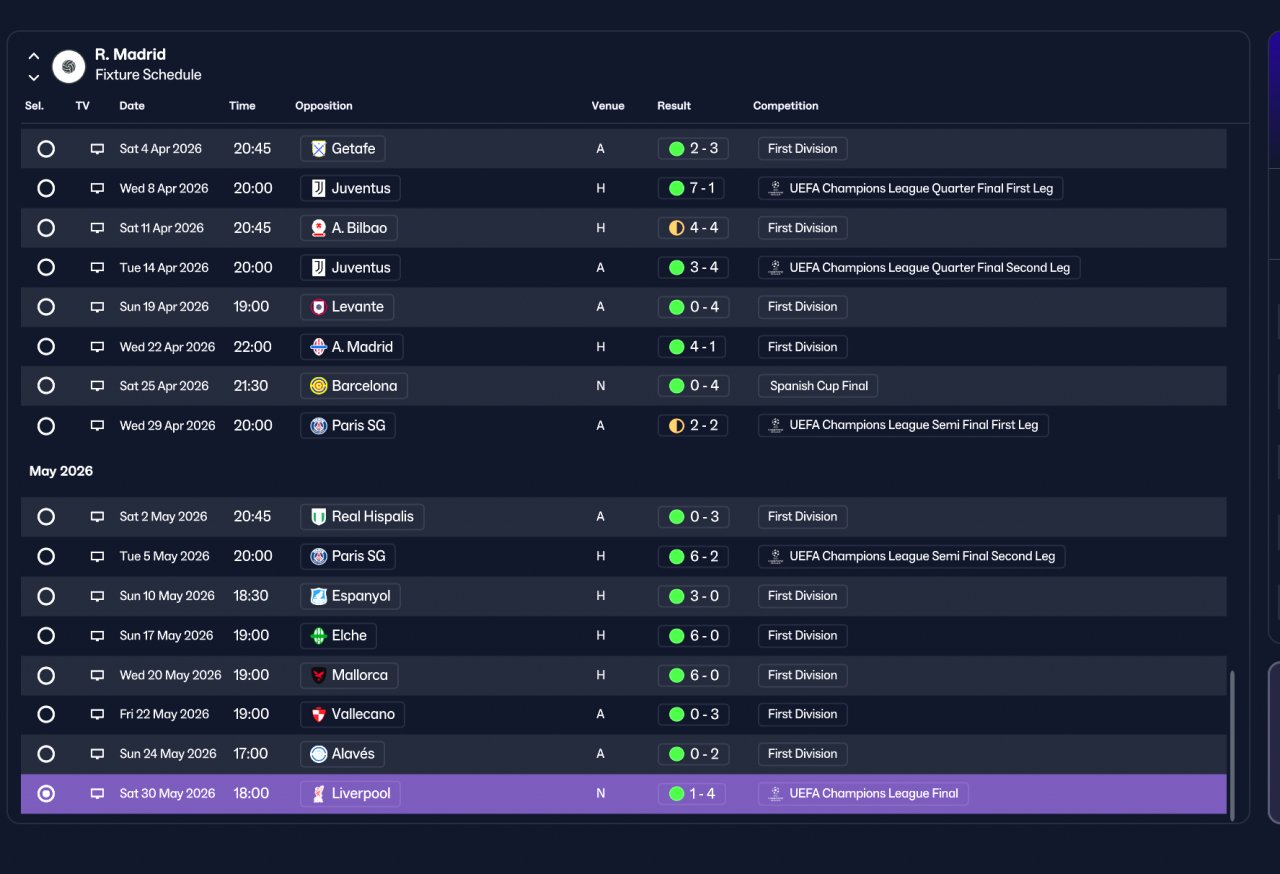Click the half-orange draw indicator for A. Bilbao
The image size is (1280, 874).
tap(676, 228)
